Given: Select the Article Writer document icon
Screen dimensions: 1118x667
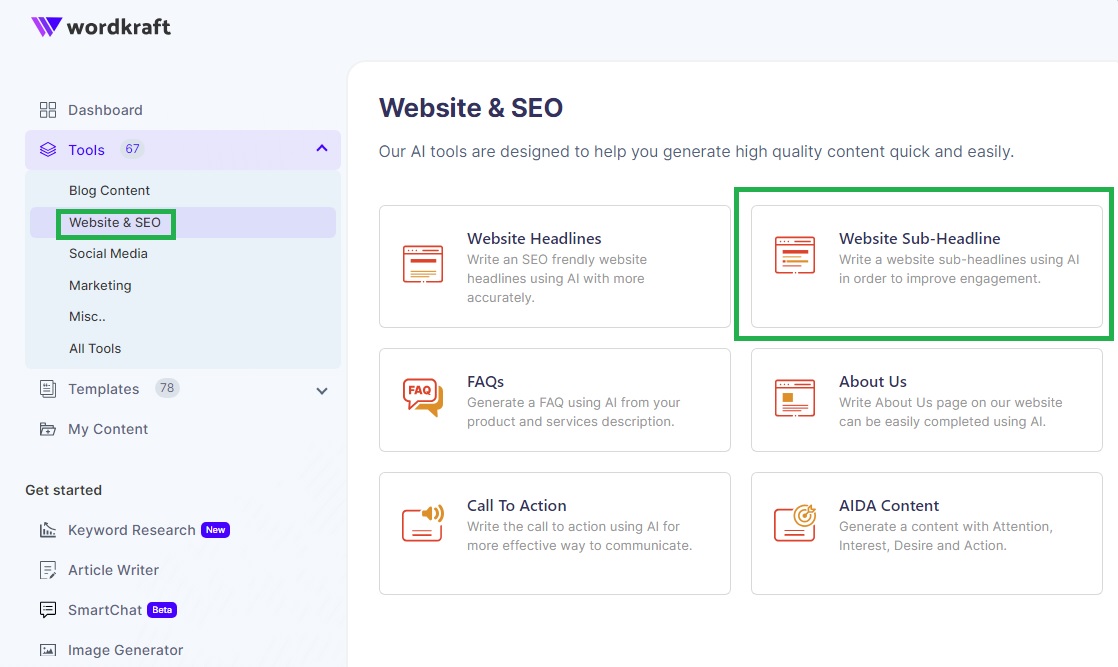Looking at the screenshot, I should [x=47, y=570].
